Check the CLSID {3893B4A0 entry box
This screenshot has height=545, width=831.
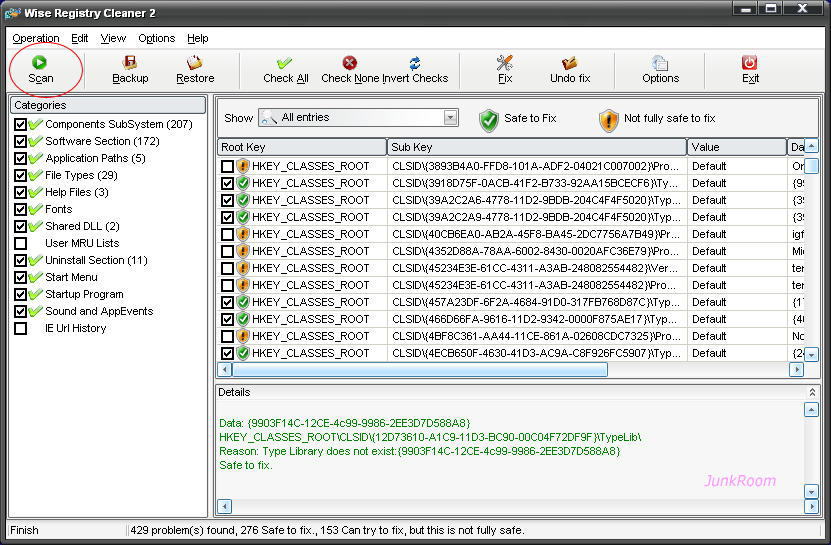click(x=227, y=166)
